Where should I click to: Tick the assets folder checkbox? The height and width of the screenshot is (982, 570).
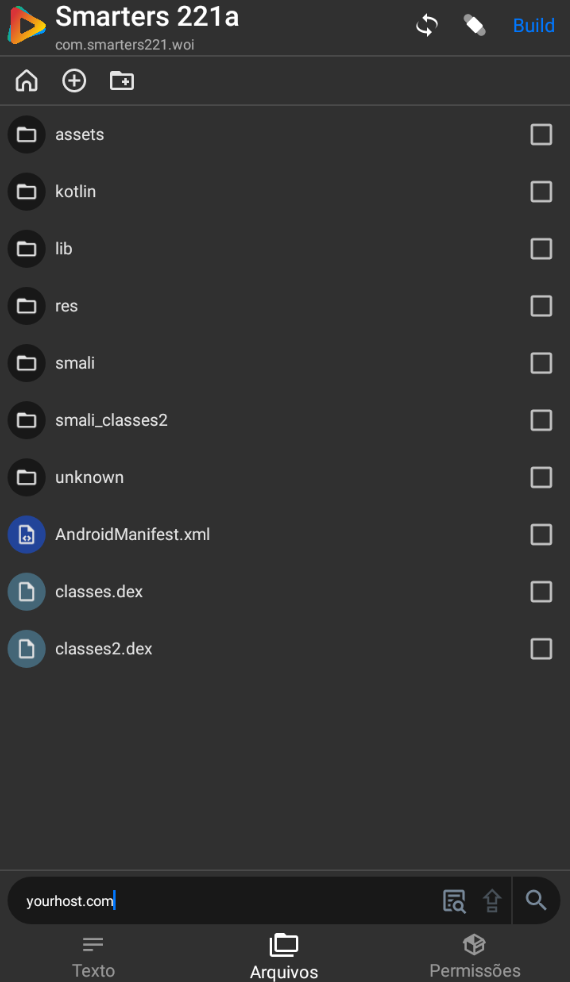tap(541, 135)
